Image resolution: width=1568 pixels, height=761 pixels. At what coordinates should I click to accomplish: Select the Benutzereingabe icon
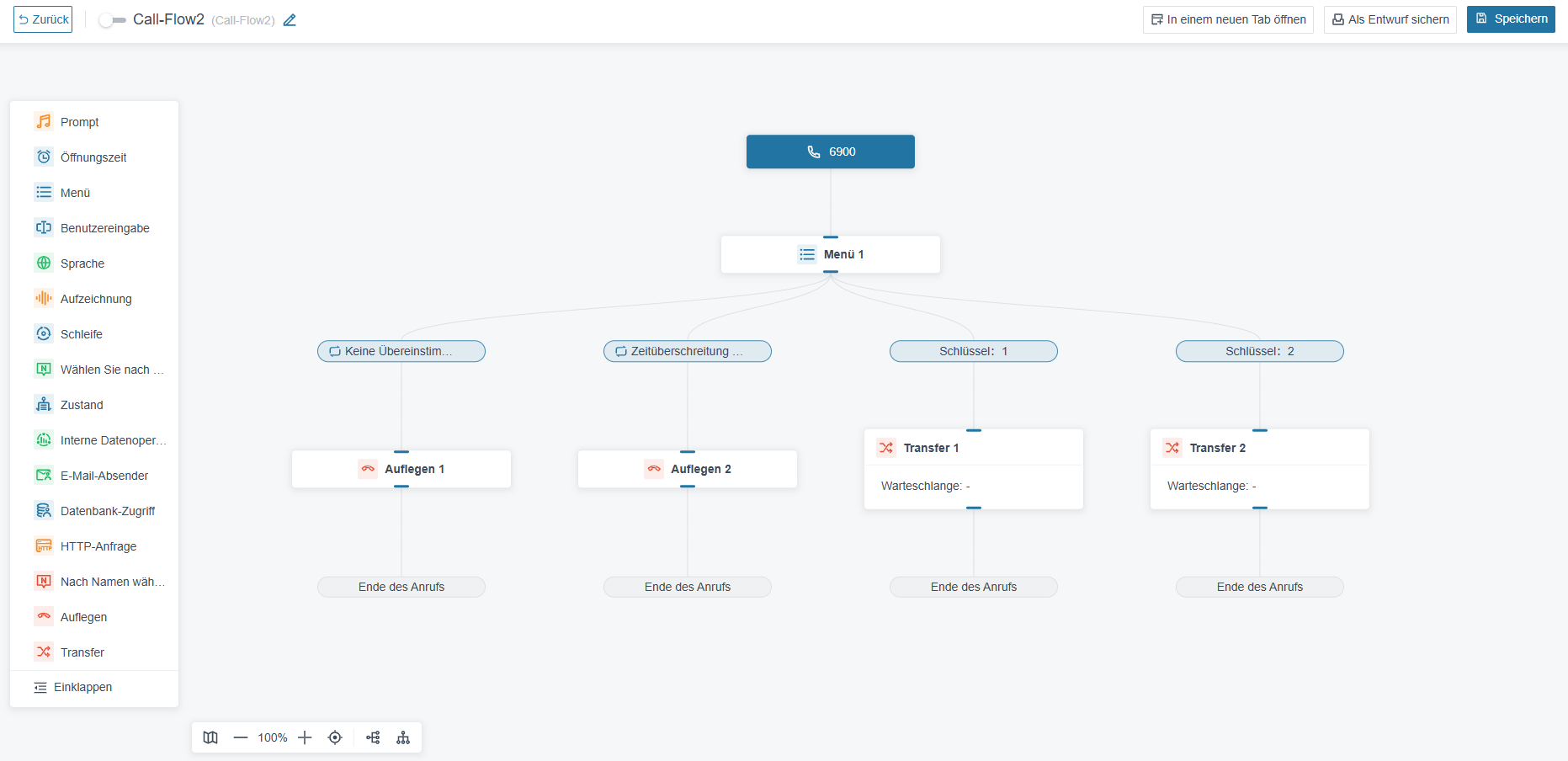[x=44, y=227]
